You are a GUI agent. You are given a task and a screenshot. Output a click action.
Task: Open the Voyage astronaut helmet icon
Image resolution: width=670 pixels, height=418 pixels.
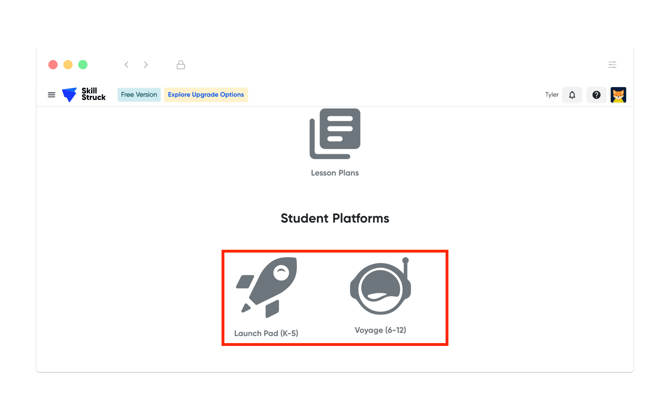tap(380, 287)
